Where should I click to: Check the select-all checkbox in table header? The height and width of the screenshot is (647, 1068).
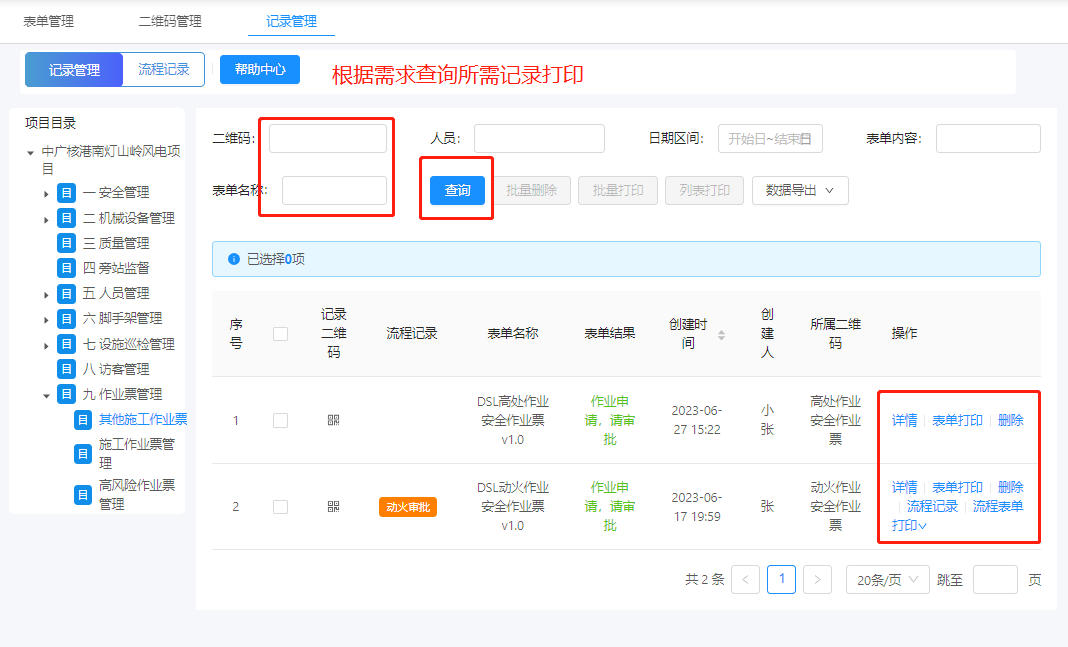(x=280, y=333)
